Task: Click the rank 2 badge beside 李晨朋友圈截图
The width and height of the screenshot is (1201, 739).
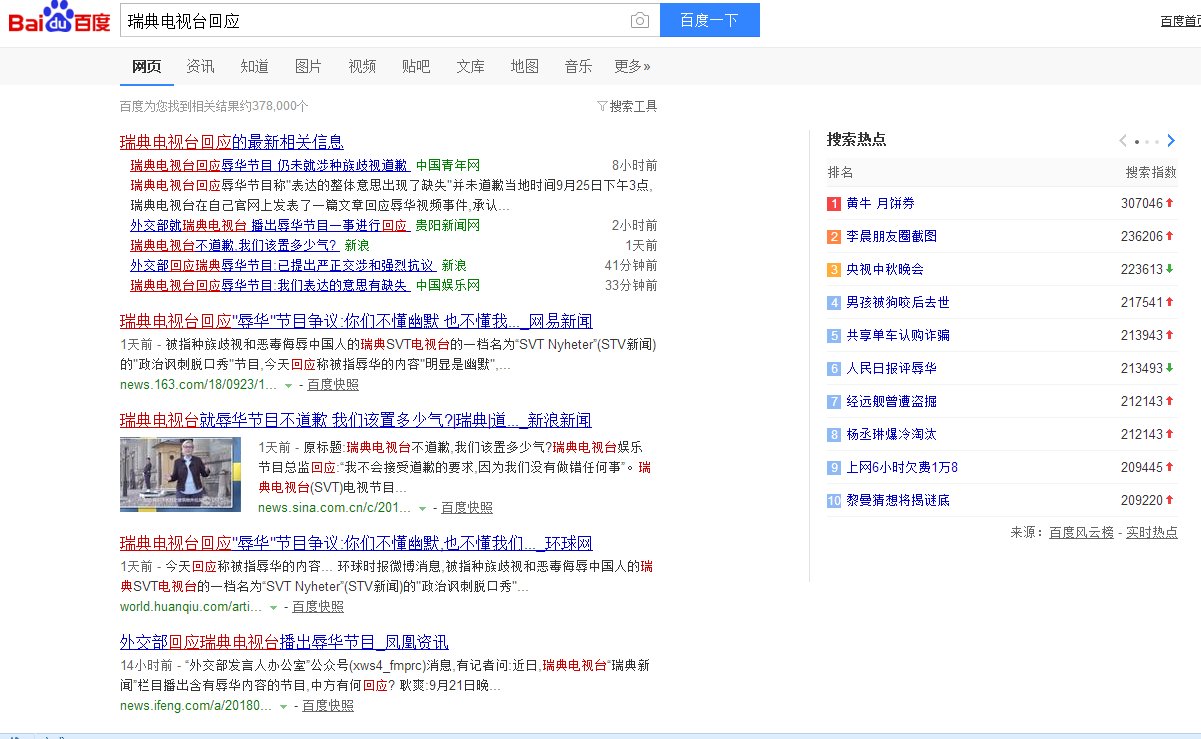Action: pyautogui.click(x=834, y=237)
